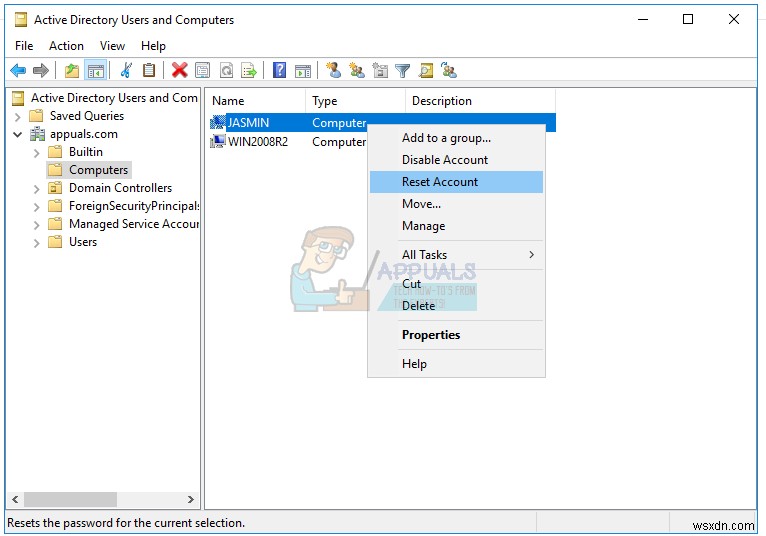766x536 pixels.
Task: Click the Cut scissors toolbar icon
Action: coord(126,70)
